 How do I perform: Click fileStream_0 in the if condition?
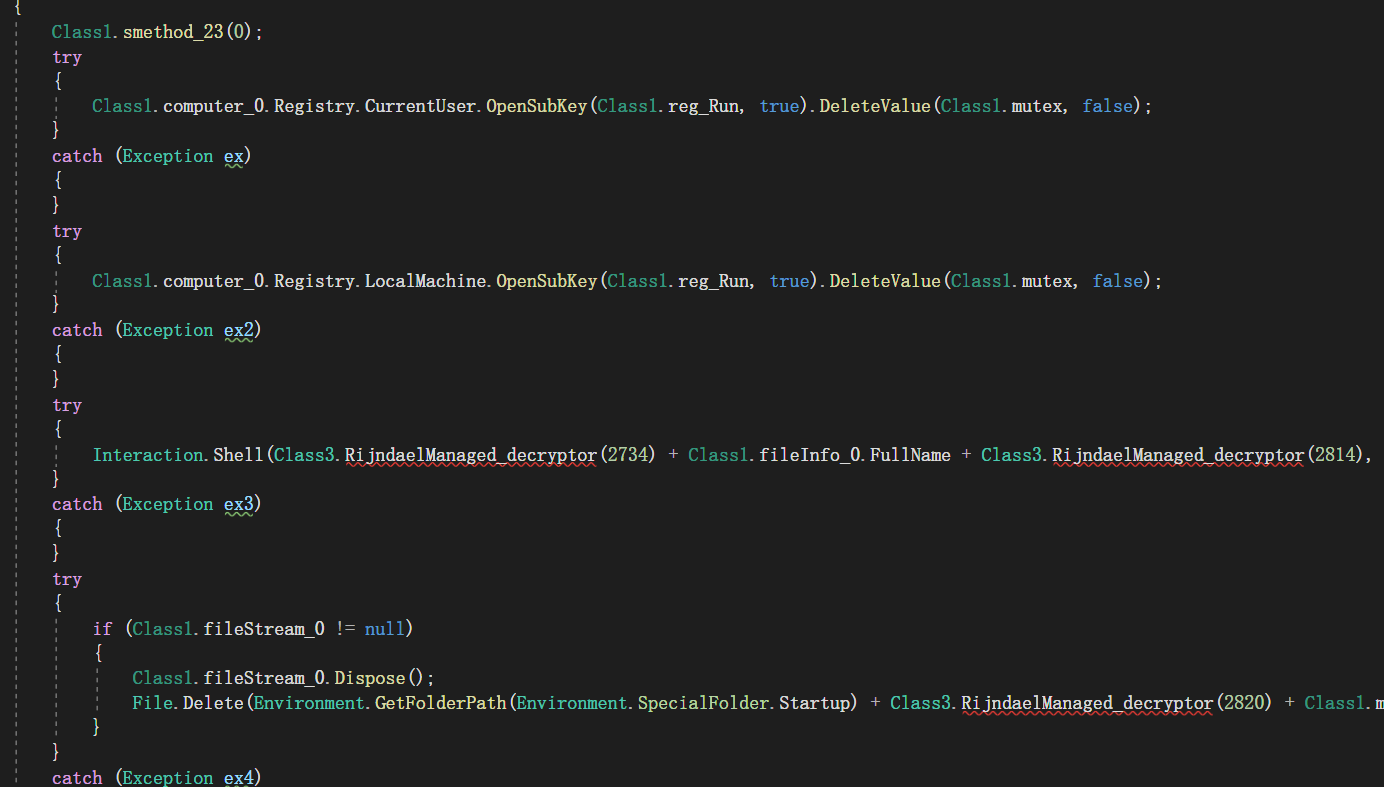point(264,629)
